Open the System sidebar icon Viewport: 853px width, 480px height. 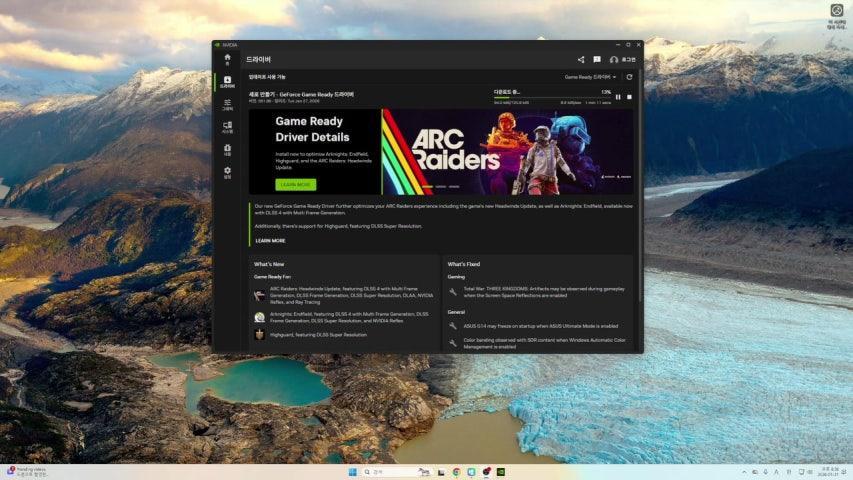(227, 127)
